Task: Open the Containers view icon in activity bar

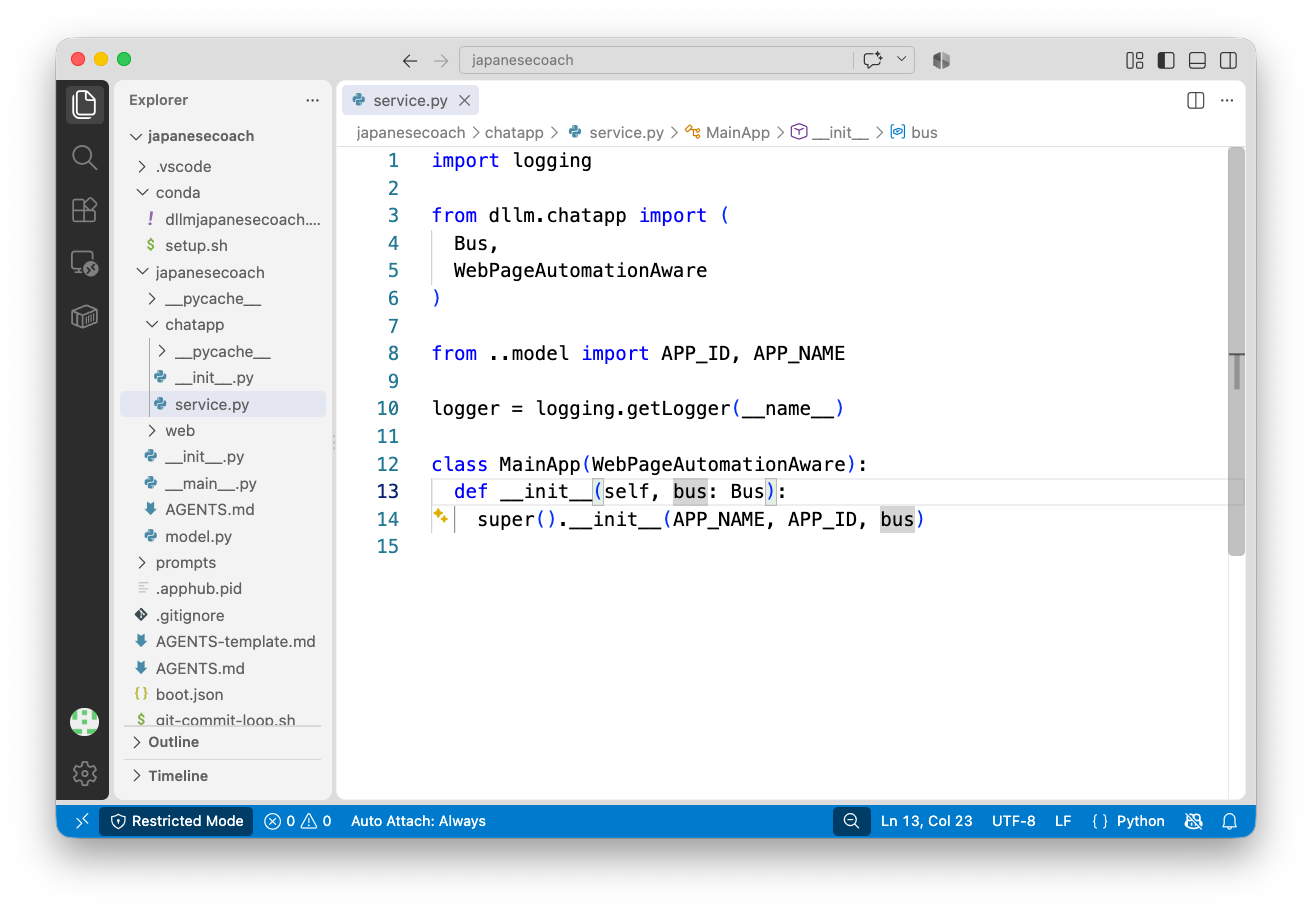Action: coord(84,317)
